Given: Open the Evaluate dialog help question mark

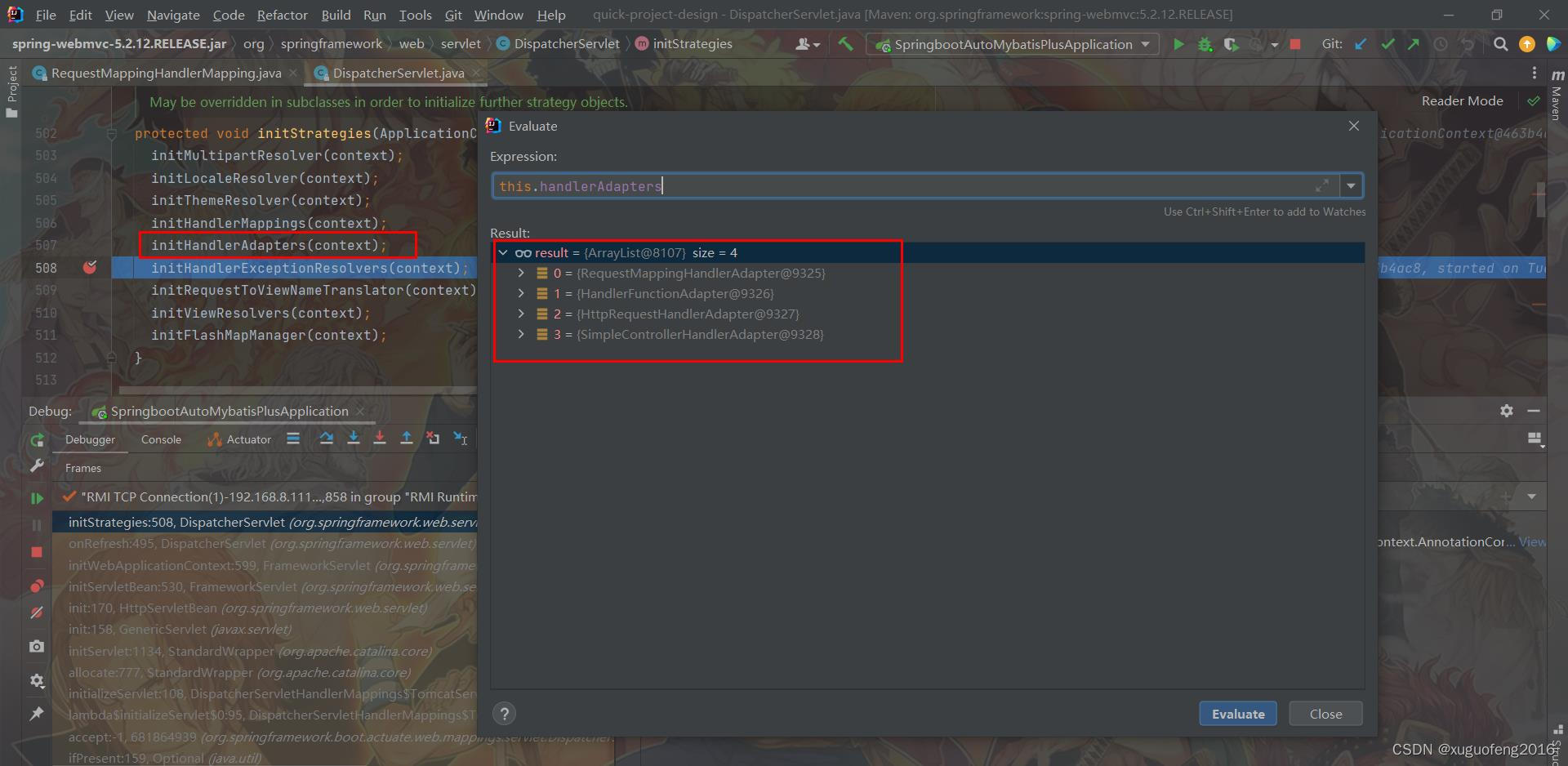Looking at the screenshot, I should pyautogui.click(x=505, y=714).
